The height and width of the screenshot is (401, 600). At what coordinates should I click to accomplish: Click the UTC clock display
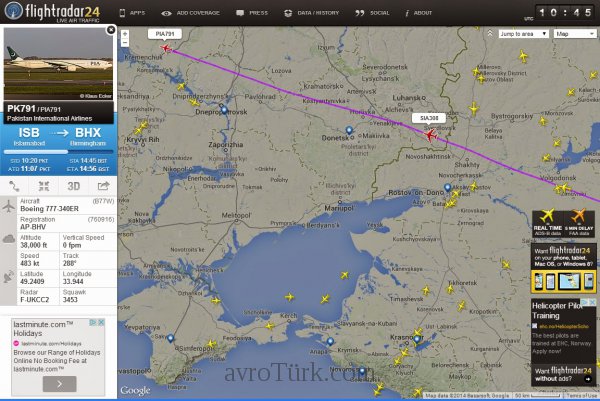[564, 13]
